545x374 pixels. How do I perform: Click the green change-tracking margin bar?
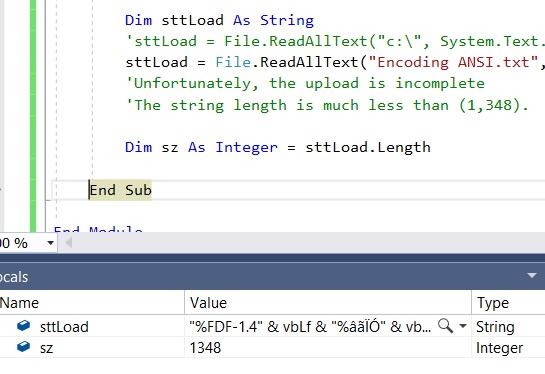point(33,116)
